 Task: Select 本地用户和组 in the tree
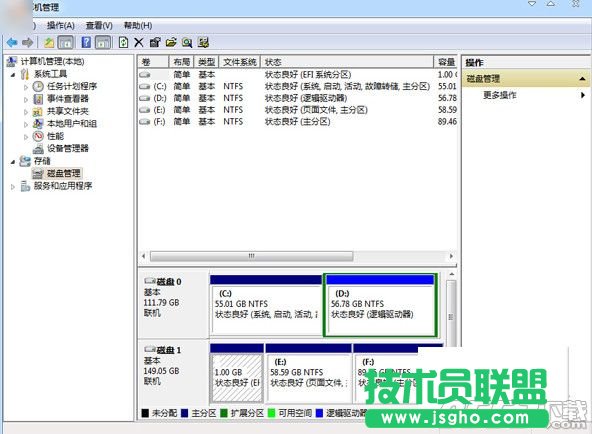(x=72, y=123)
